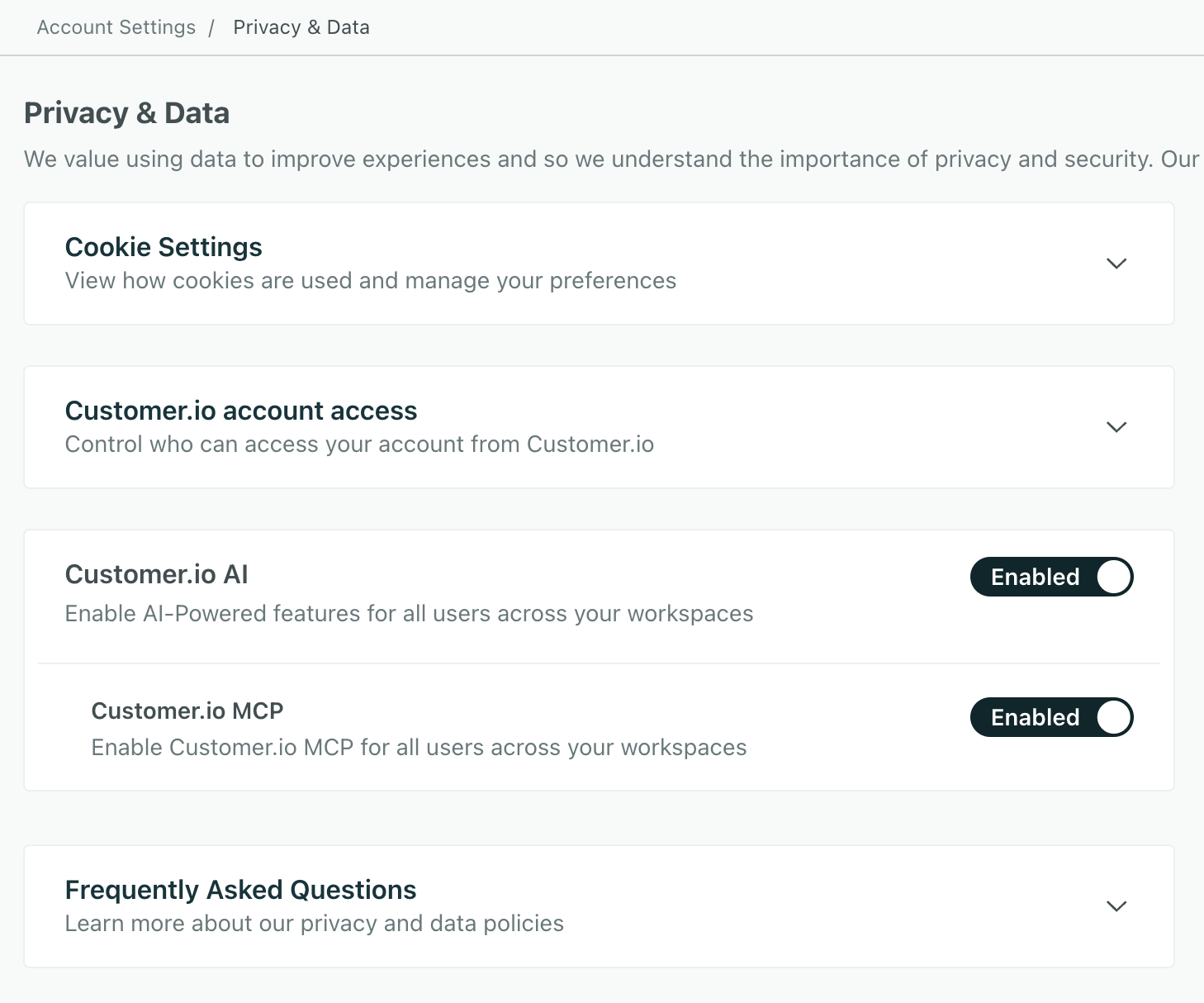
Task: Collapse the Cookie Settings chevron
Action: pos(1116,264)
